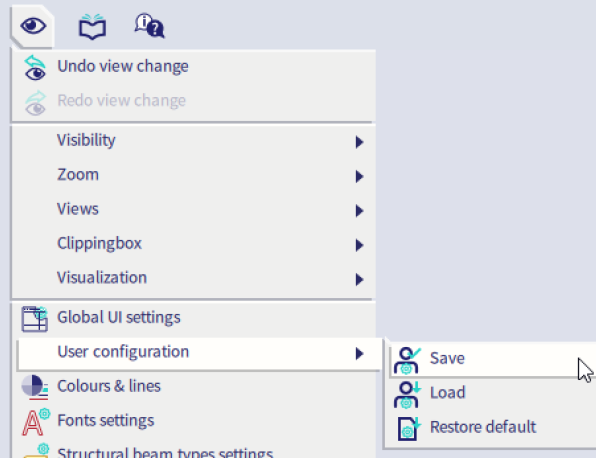The height and width of the screenshot is (458, 596).
Task: Click the Restore default document icon
Action: pos(409,428)
